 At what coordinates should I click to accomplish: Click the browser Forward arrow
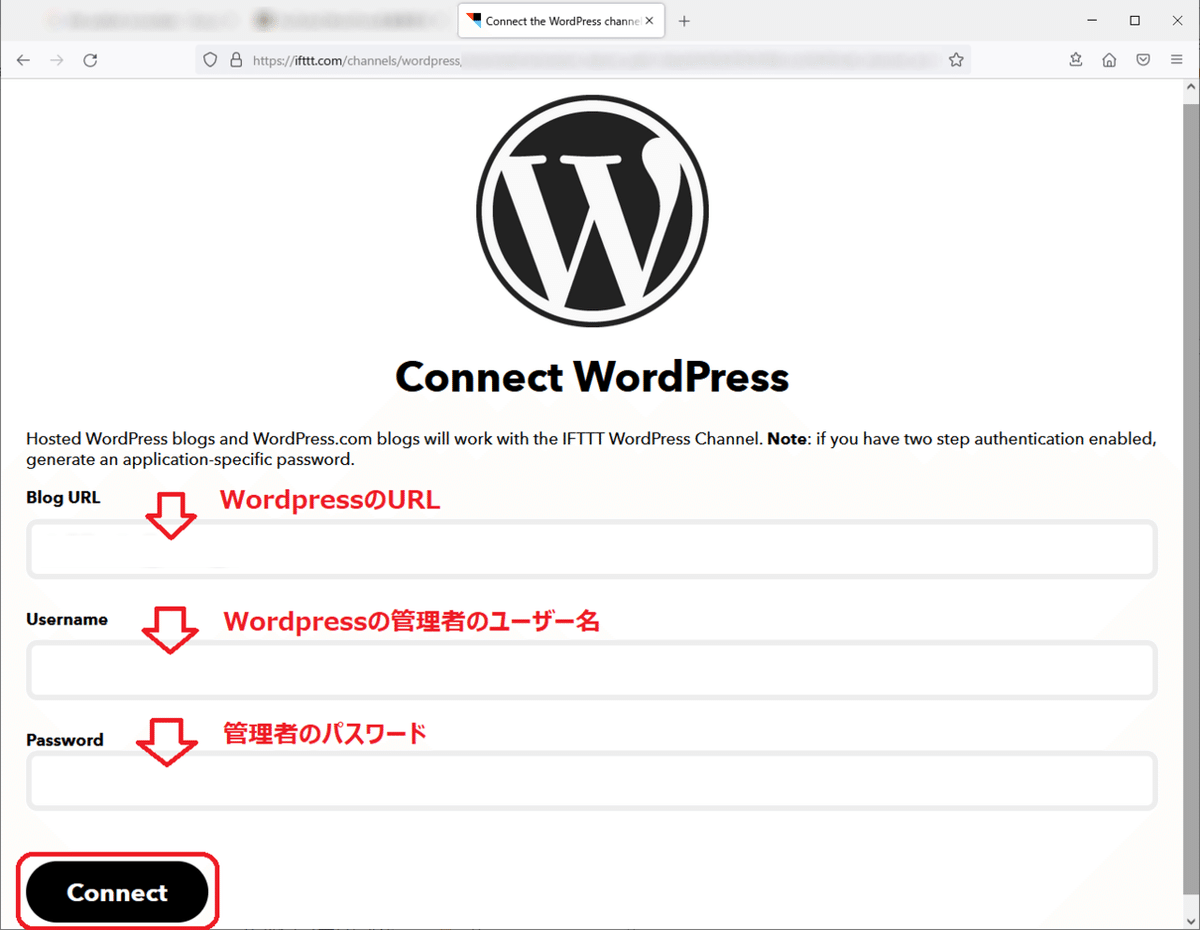tap(56, 60)
